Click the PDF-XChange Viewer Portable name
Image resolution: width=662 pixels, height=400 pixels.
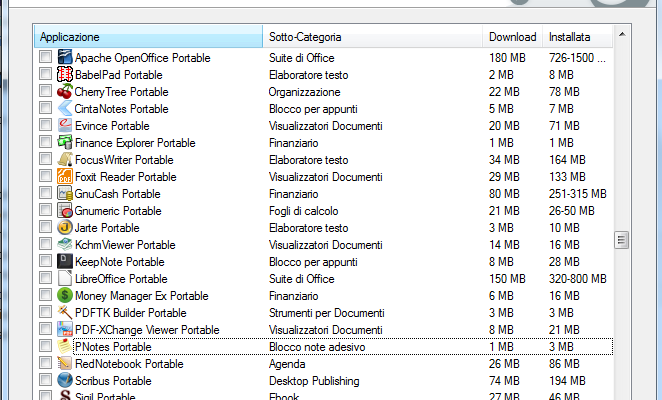(147, 330)
